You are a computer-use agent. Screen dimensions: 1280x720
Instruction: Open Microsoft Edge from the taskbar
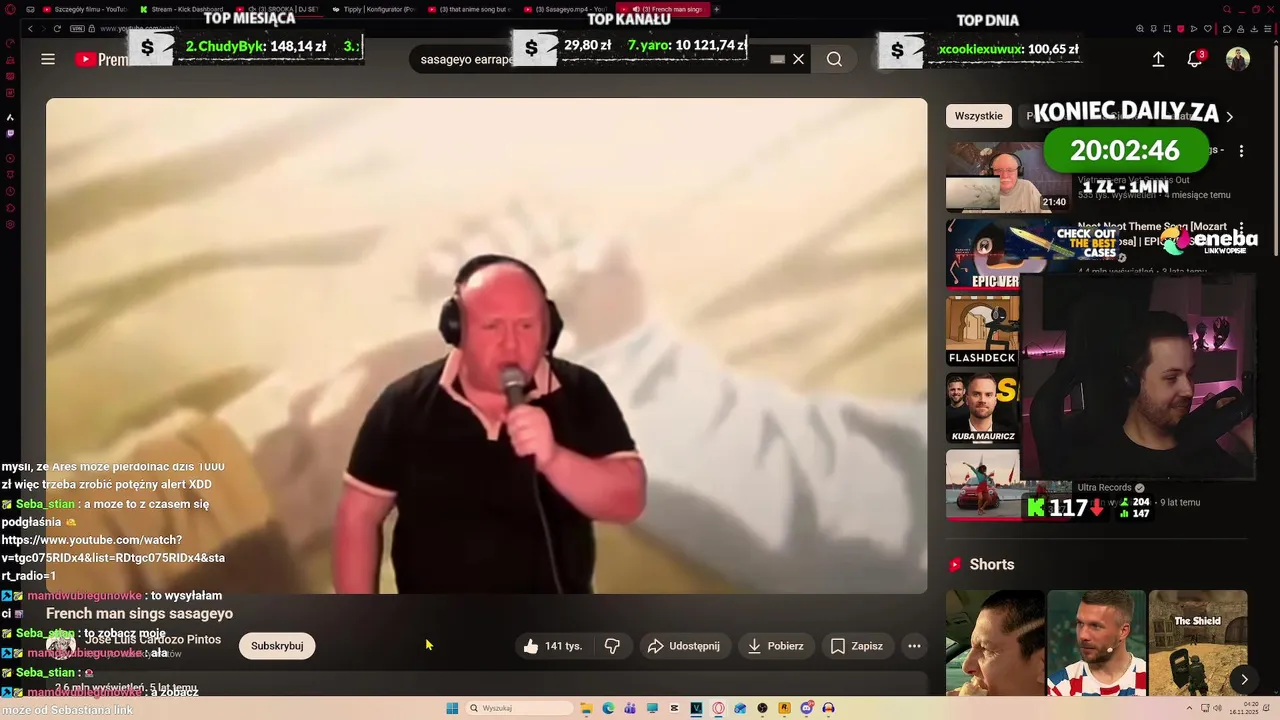(608, 708)
